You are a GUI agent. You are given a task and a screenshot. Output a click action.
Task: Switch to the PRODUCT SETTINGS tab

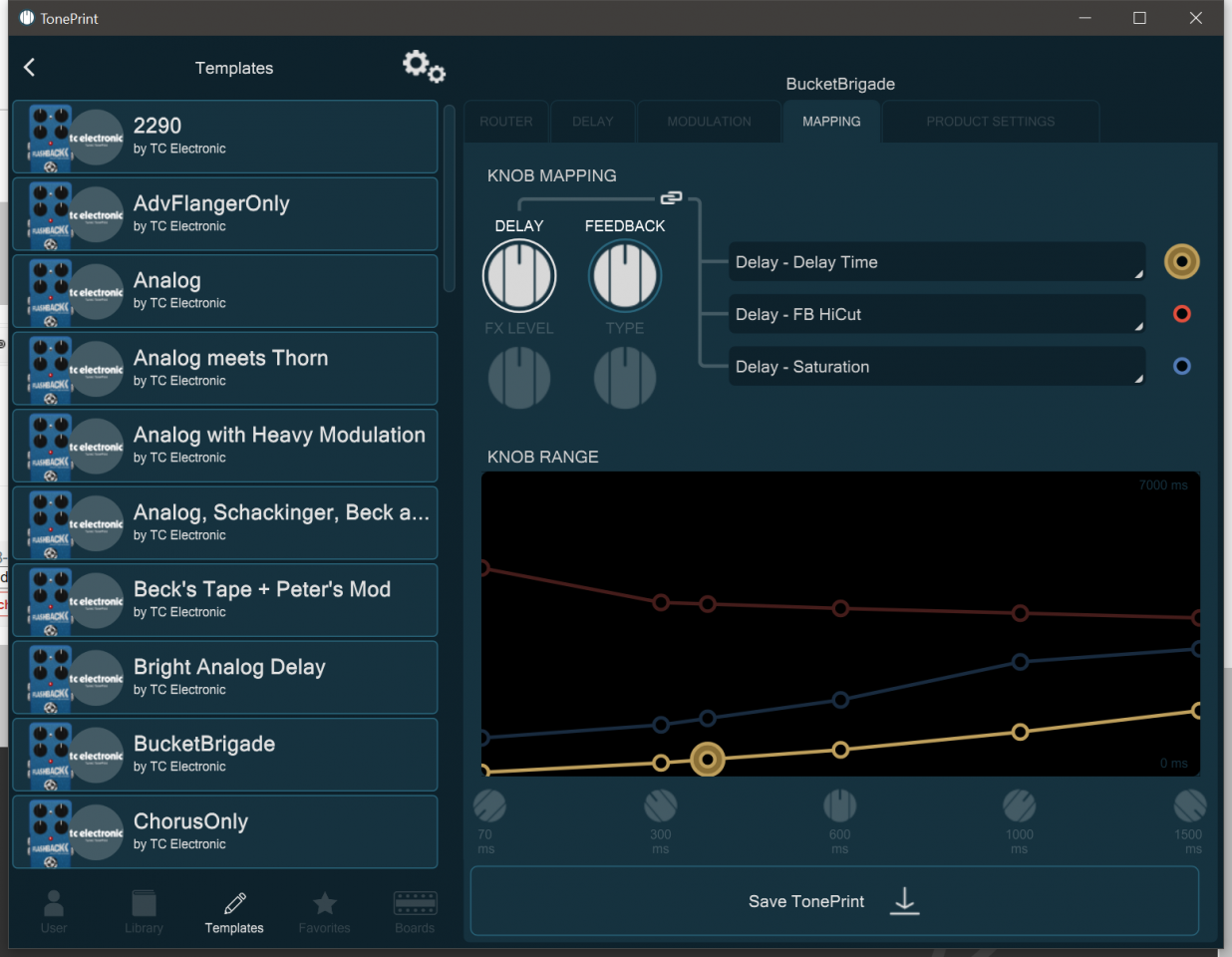coord(991,122)
